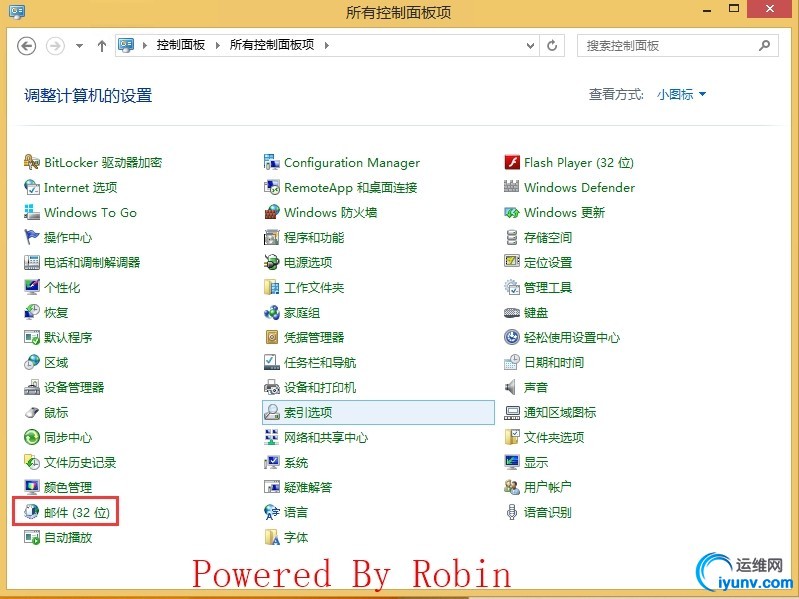Expand the chevron after 所有控制面板项 in the breadcrumb
The height and width of the screenshot is (599, 799).
point(327,45)
